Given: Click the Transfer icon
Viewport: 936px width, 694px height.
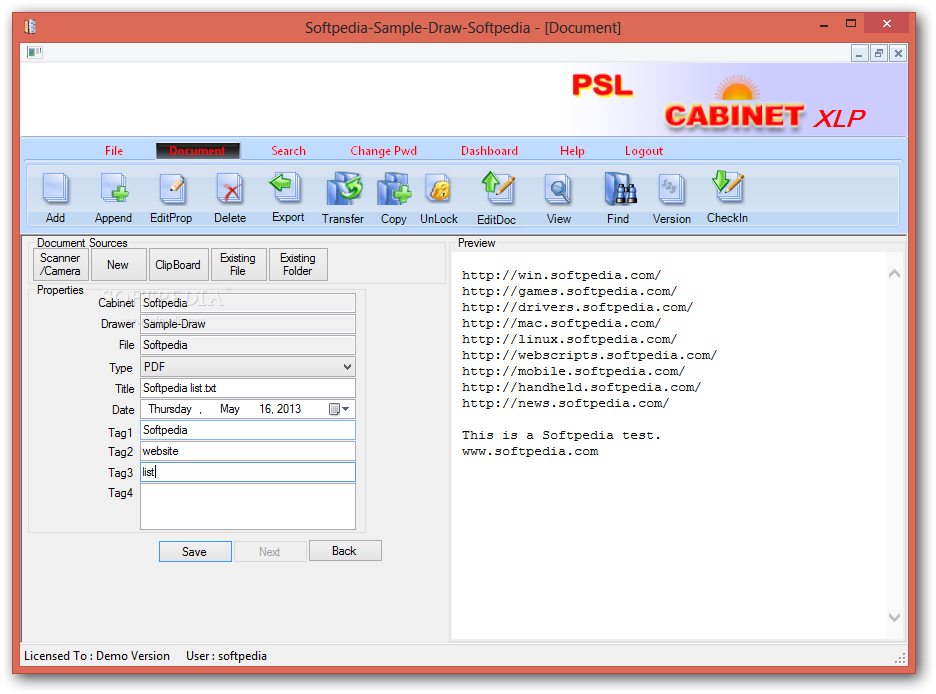Looking at the screenshot, I should [x=343, y=189].
